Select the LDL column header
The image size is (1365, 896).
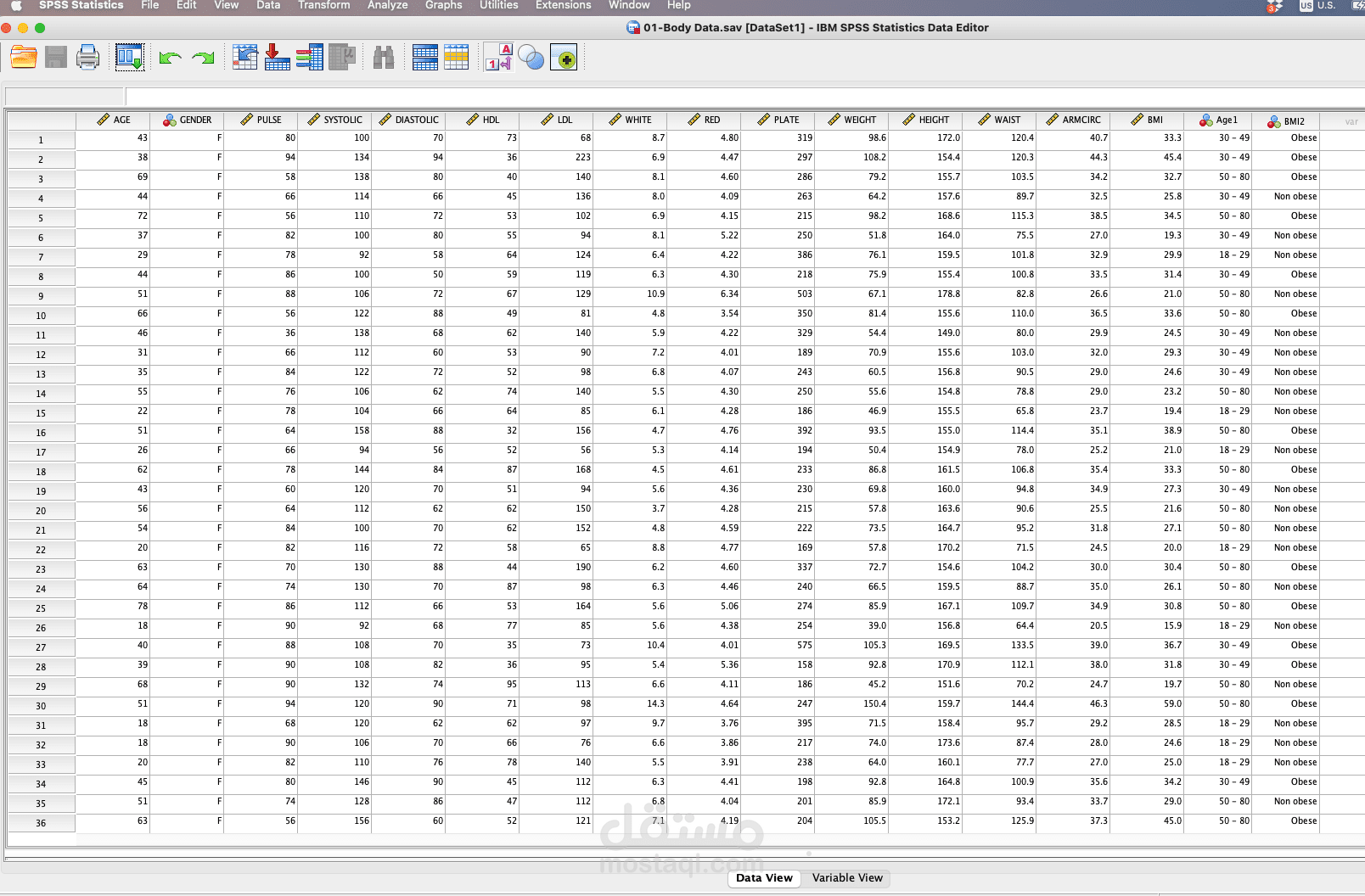tap(556, 120)
